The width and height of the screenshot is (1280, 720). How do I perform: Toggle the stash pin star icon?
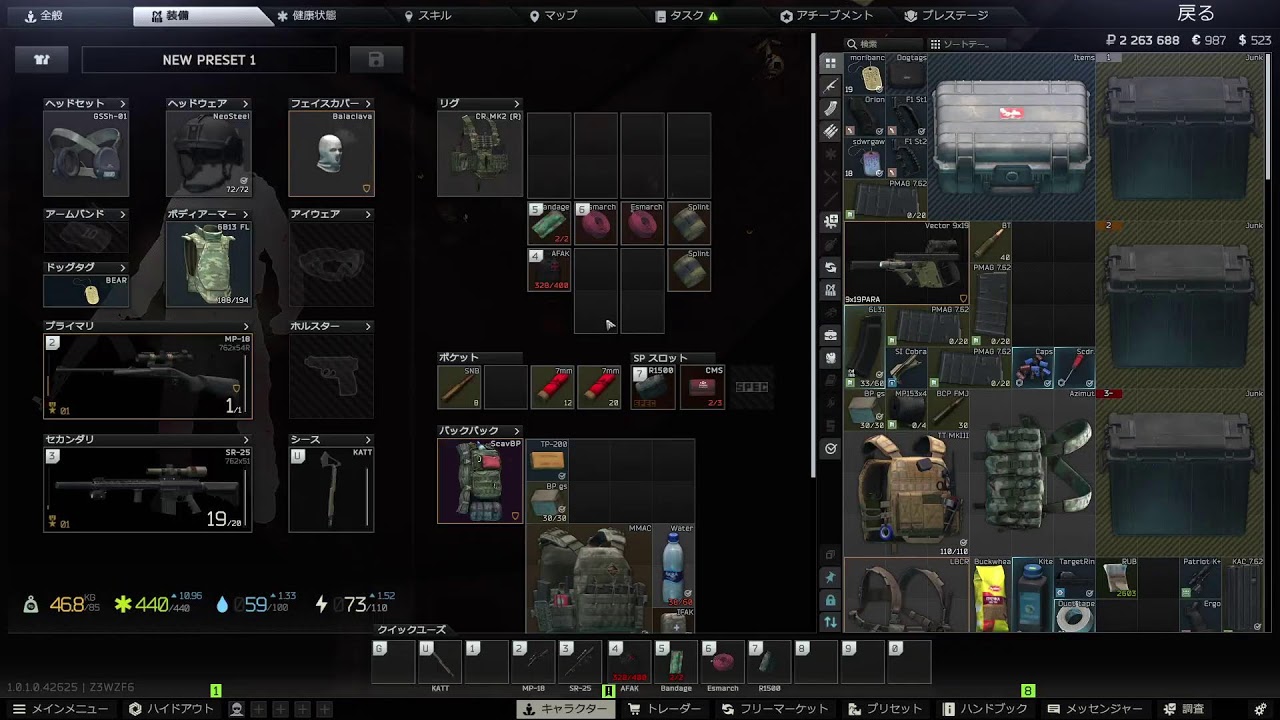830,577
